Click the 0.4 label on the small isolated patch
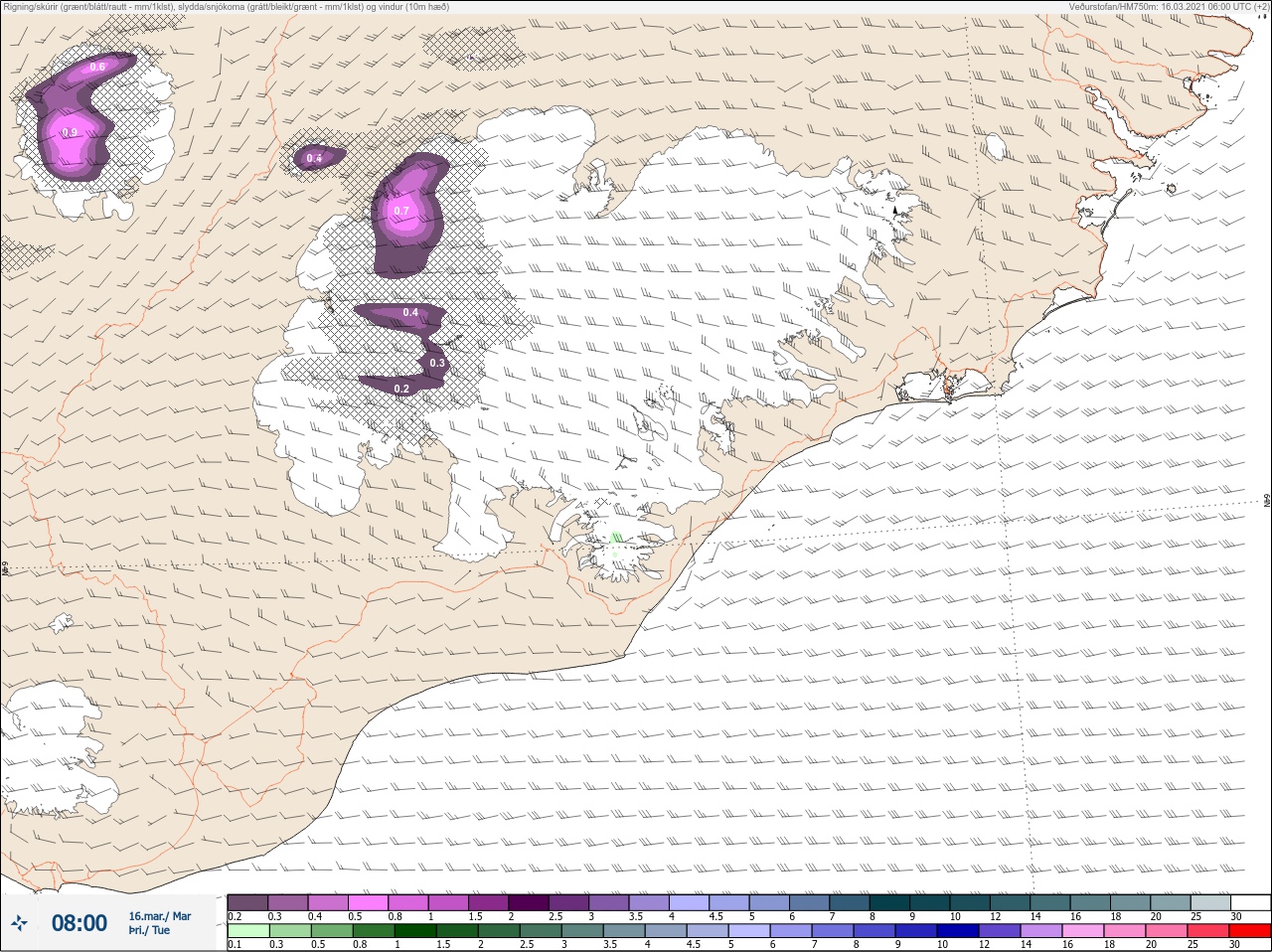This screenshot has height=952, width=1272. pyautogui.click(x=314, y=159)
